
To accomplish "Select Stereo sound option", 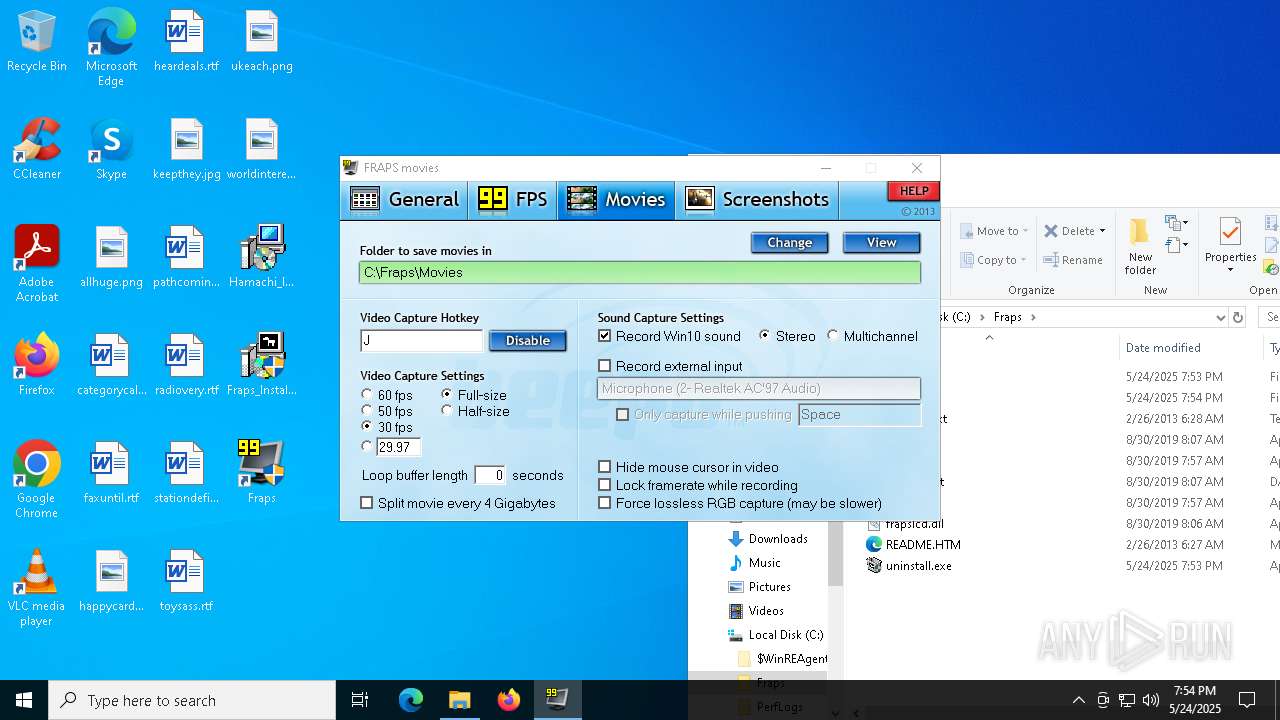I will pyautogui.click(x=765, y=336).
